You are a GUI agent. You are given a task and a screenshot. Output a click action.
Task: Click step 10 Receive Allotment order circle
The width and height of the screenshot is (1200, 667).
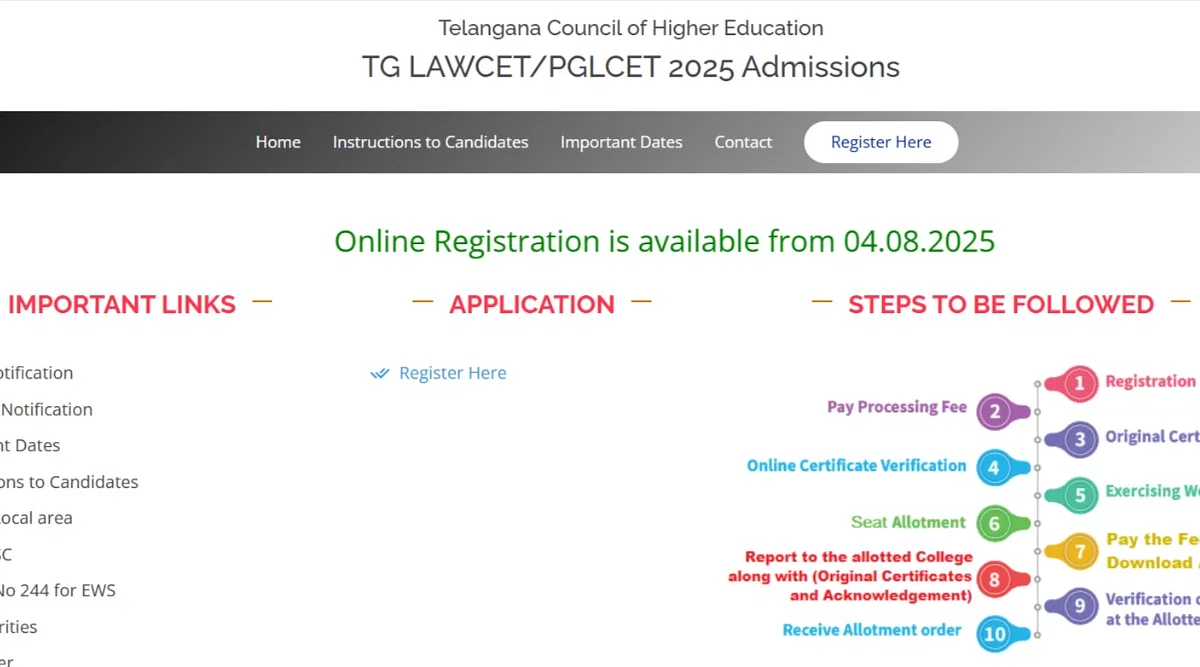(994, 634)
